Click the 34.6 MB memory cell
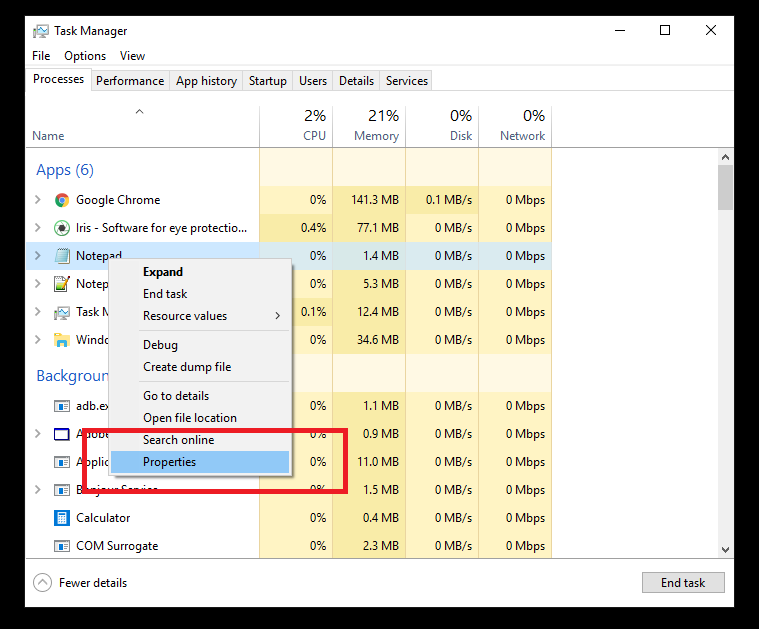This screenshot has width=759, height=629. (x=369, y=340)
